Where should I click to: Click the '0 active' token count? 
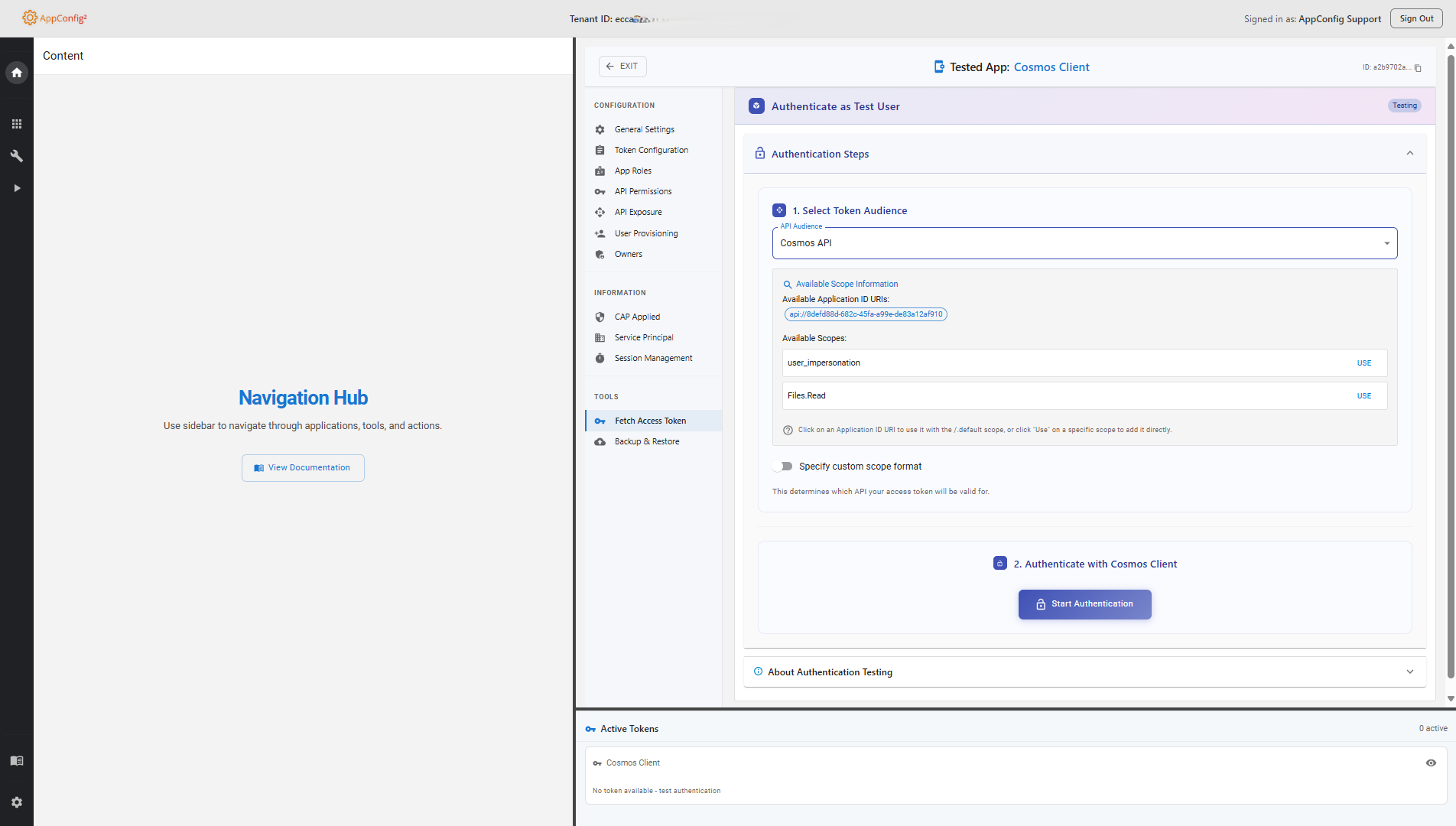point(1433,729)
